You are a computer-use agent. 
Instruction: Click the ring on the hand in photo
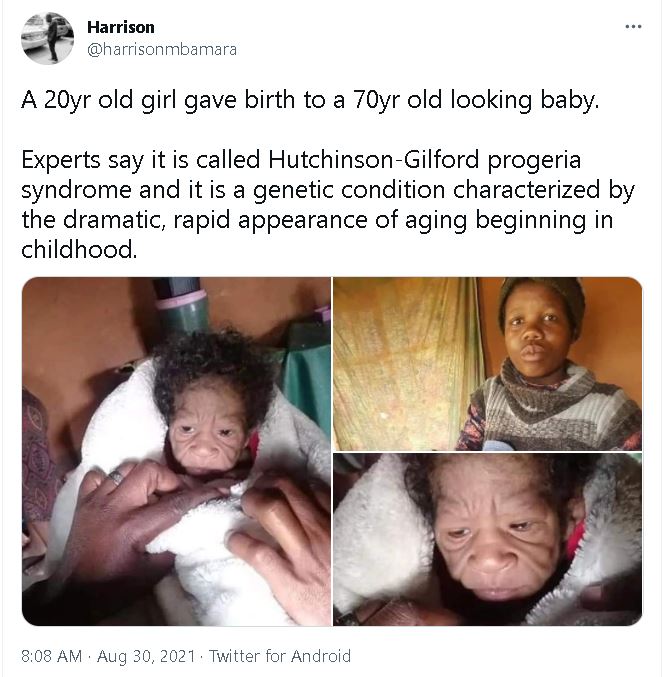[116, 476]
